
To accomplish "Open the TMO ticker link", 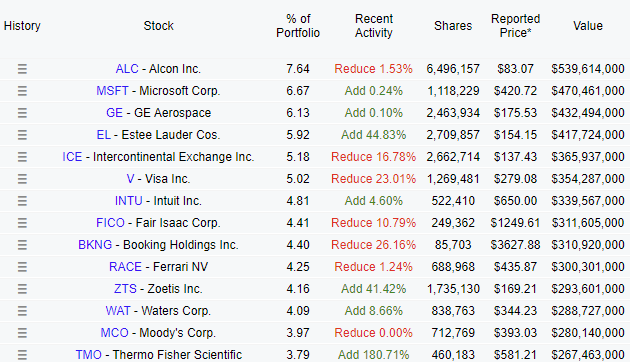I will click(x=89, y=355).
